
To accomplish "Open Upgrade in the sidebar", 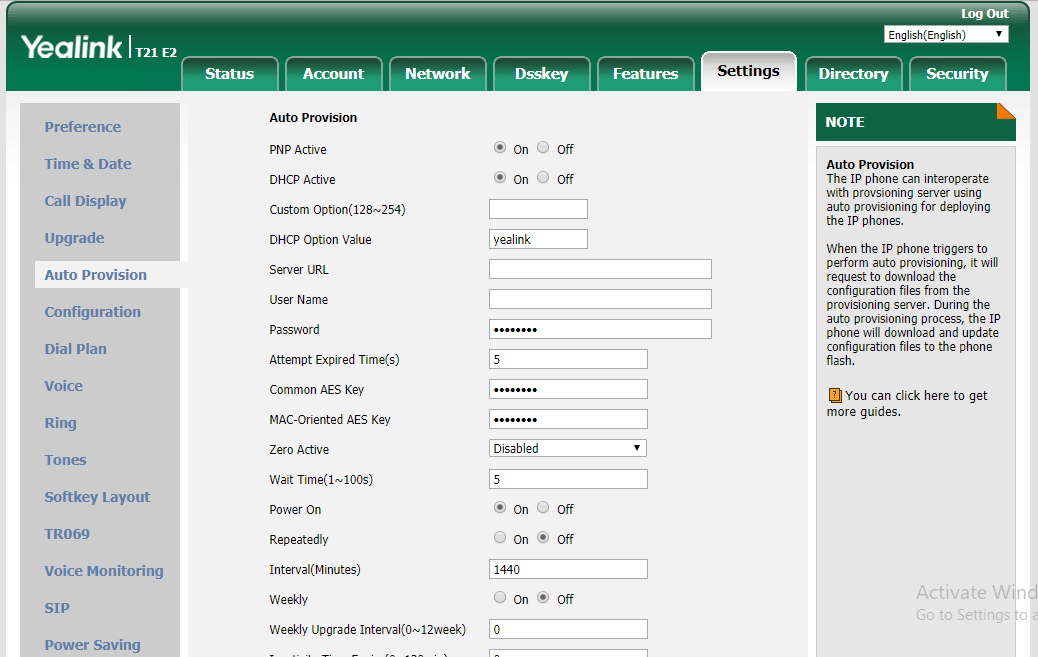I will (x=74, y=238).
